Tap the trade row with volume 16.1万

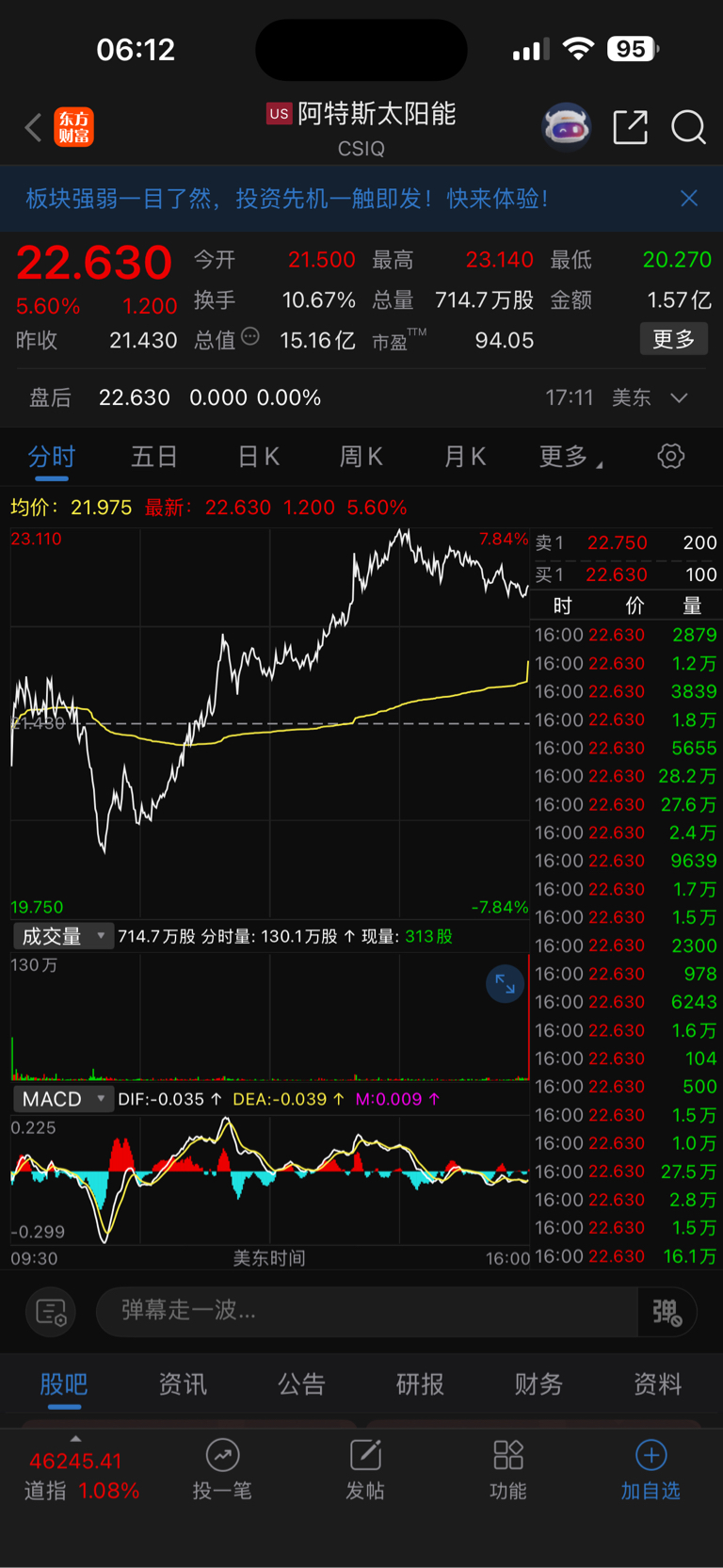(626, 1256)
